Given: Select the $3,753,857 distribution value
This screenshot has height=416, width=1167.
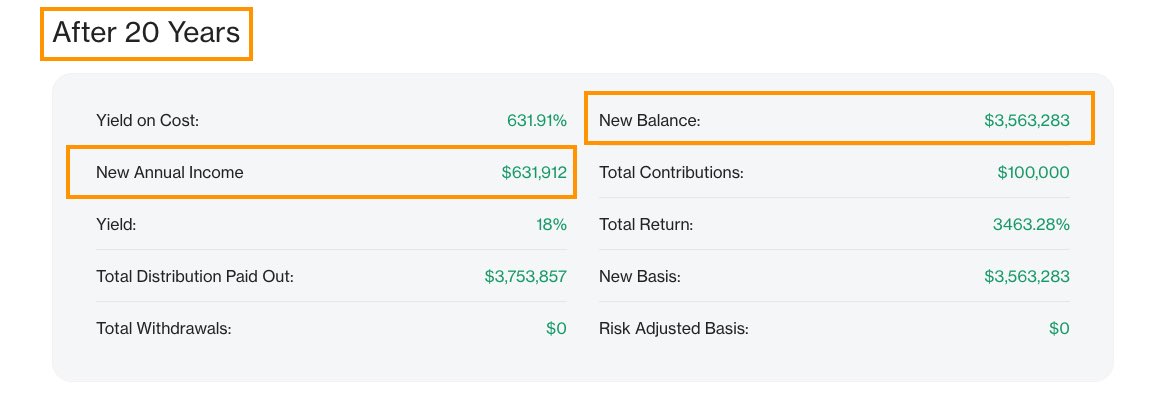Looking at the screenshot, I should pos(525,276).
